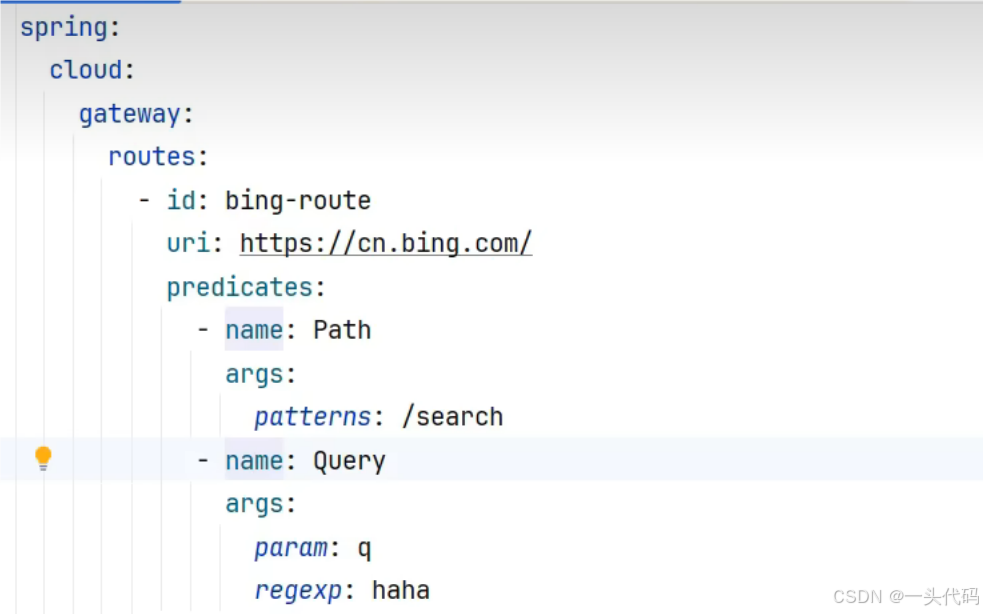Click the 'name' key before Query
Viewport: 983px width, 614px height.
pyautogui.click(x=254, y=461)
